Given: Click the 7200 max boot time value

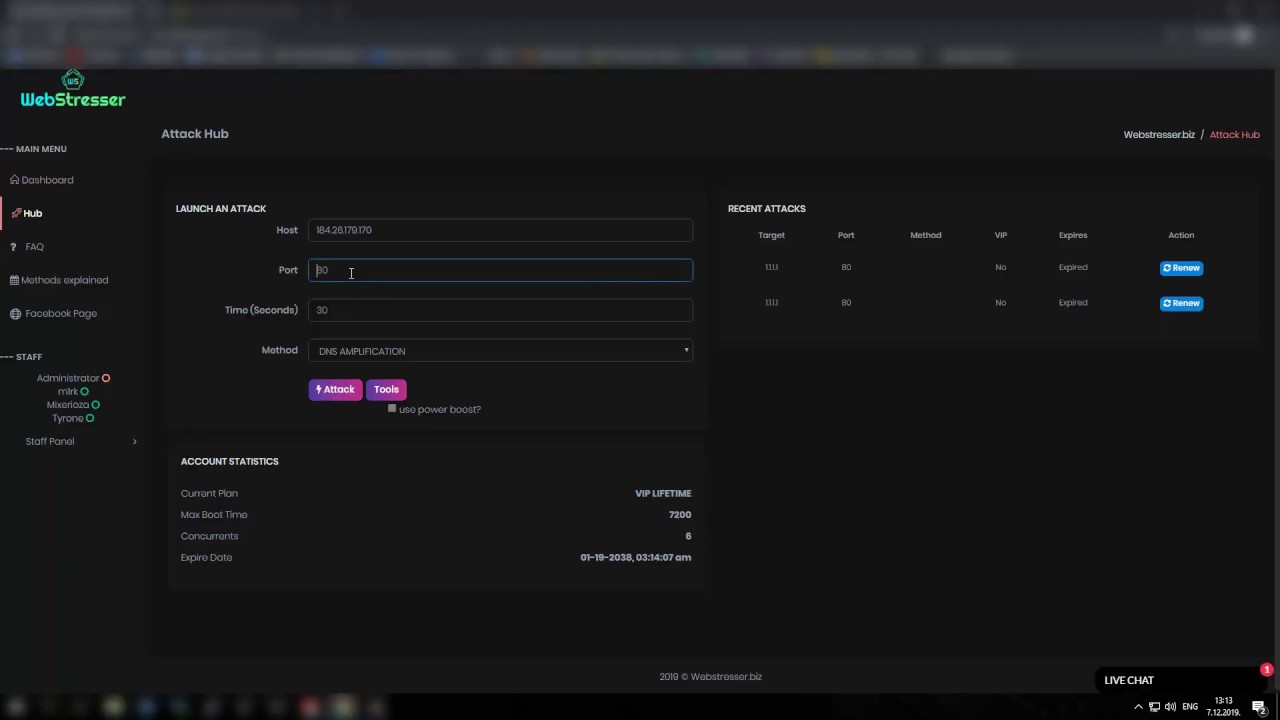Looking at the screenshot, I should tap(680, 515).
